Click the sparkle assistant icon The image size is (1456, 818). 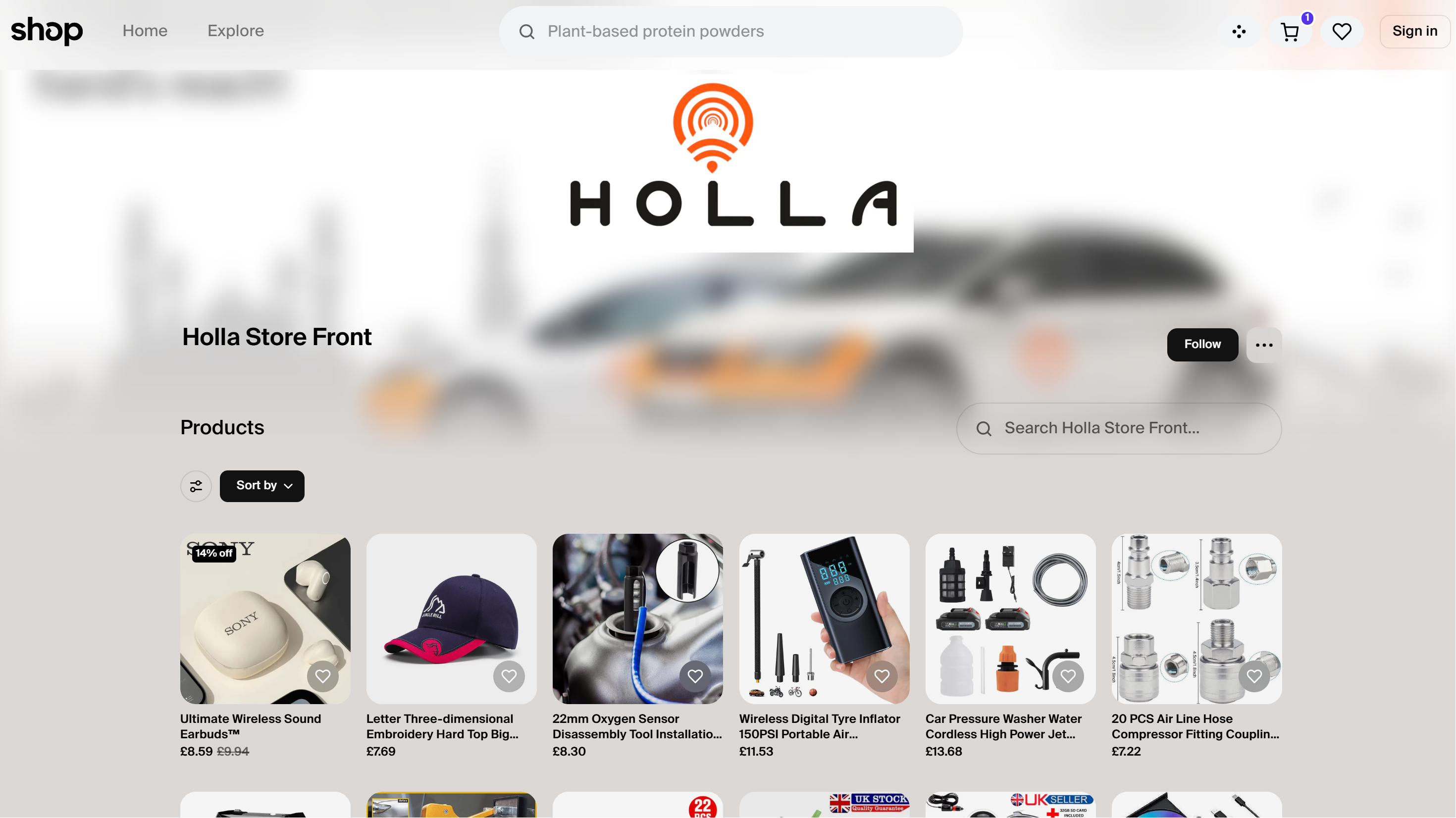click(1239, 32)
